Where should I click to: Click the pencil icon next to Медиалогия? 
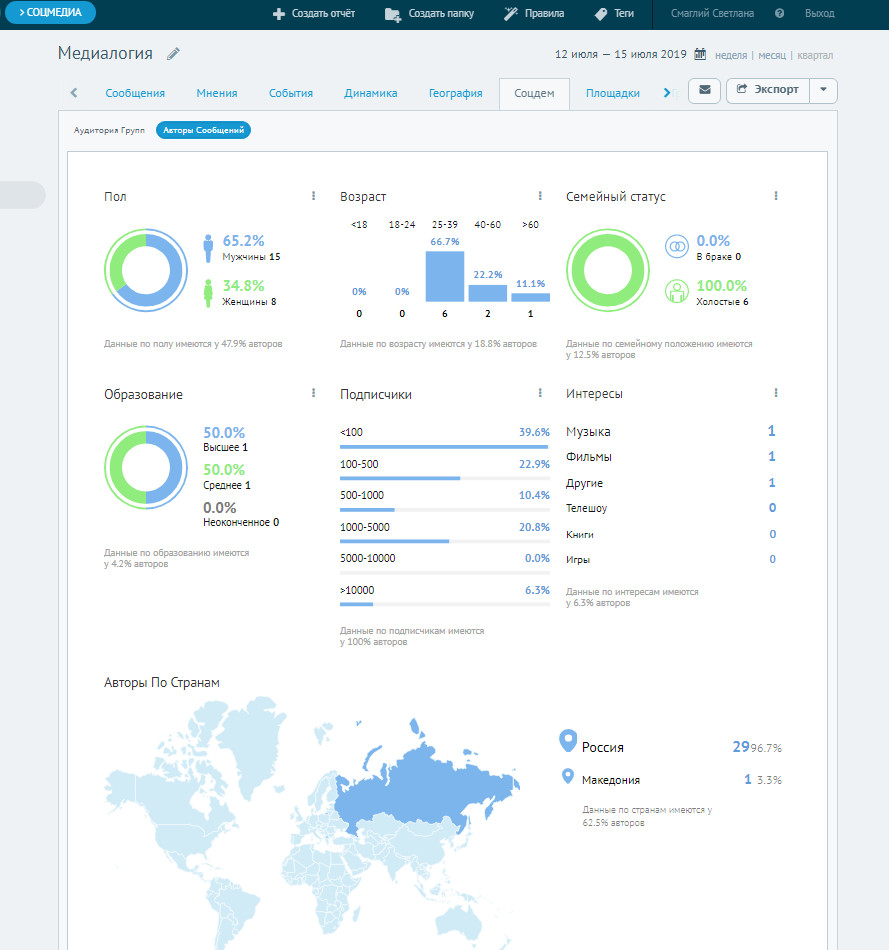pyautogui.click(x=174, y=54)
